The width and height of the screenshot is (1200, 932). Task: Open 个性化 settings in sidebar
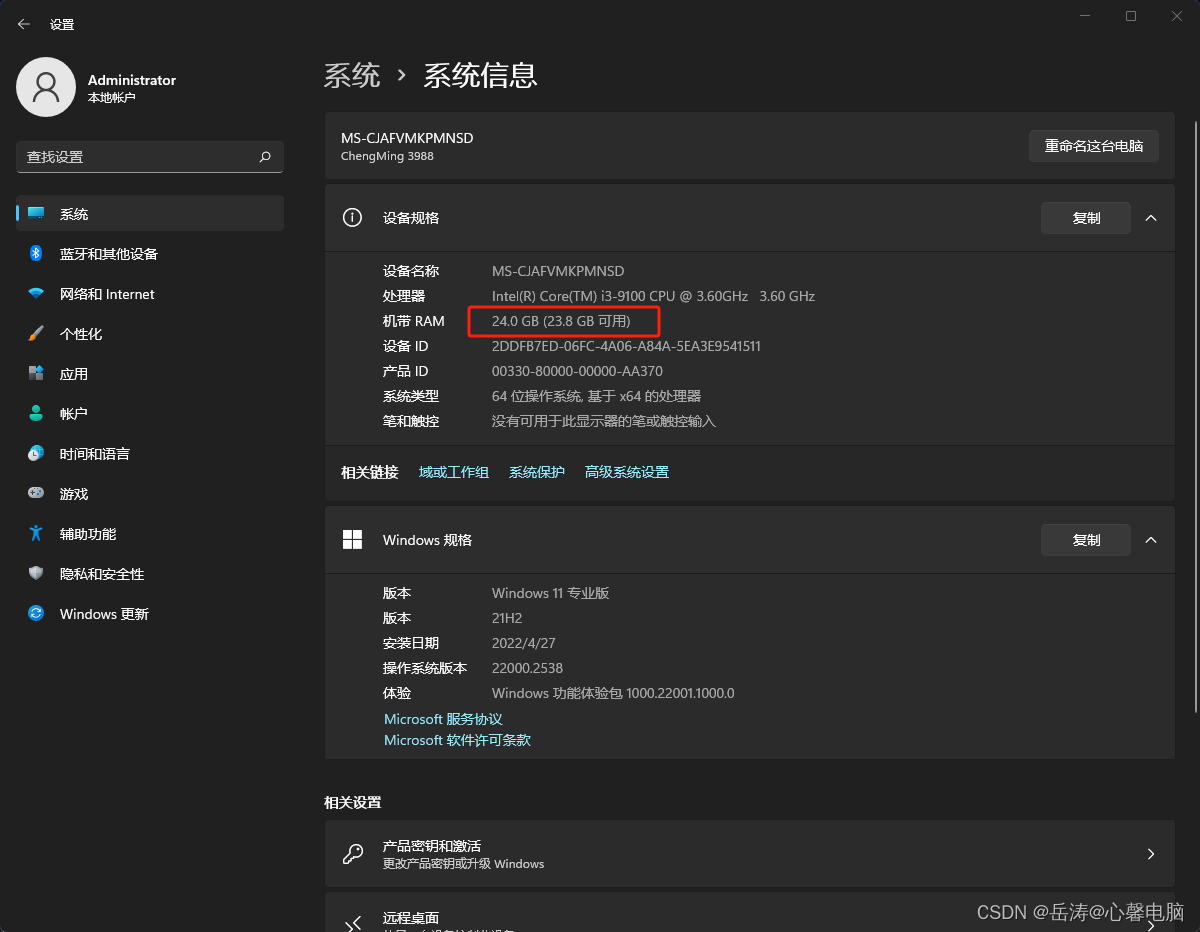coord(150,334)
